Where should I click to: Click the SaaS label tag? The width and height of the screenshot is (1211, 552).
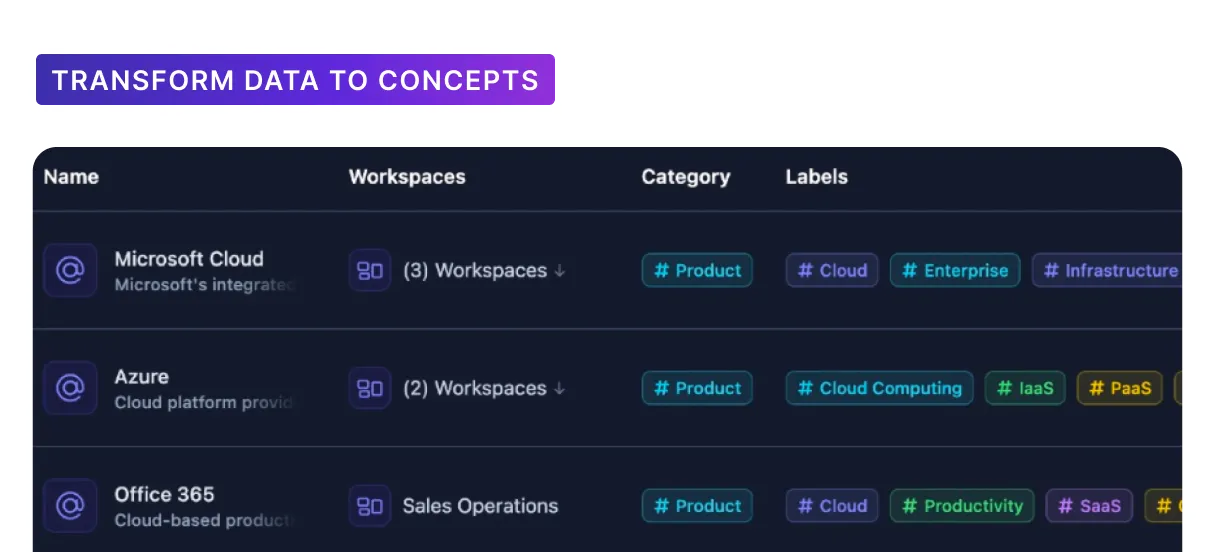click(x=1090, y=506)
